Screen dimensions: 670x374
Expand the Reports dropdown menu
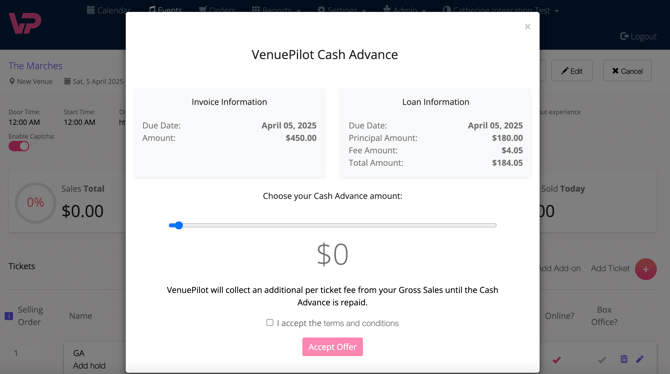[x=276, y=9]
